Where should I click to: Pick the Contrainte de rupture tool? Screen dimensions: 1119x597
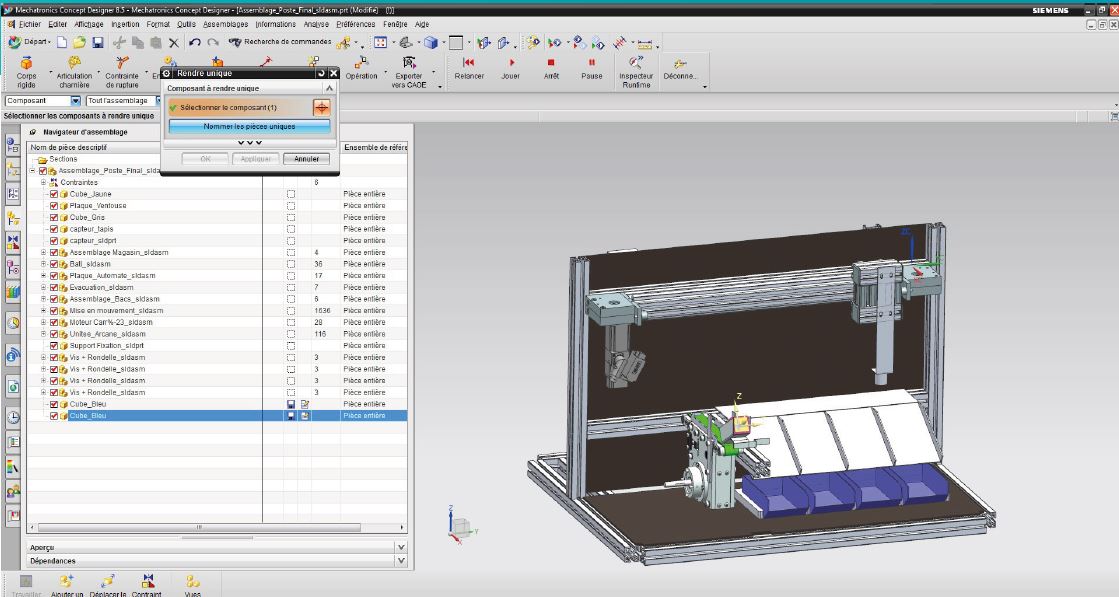pos(122,72)
